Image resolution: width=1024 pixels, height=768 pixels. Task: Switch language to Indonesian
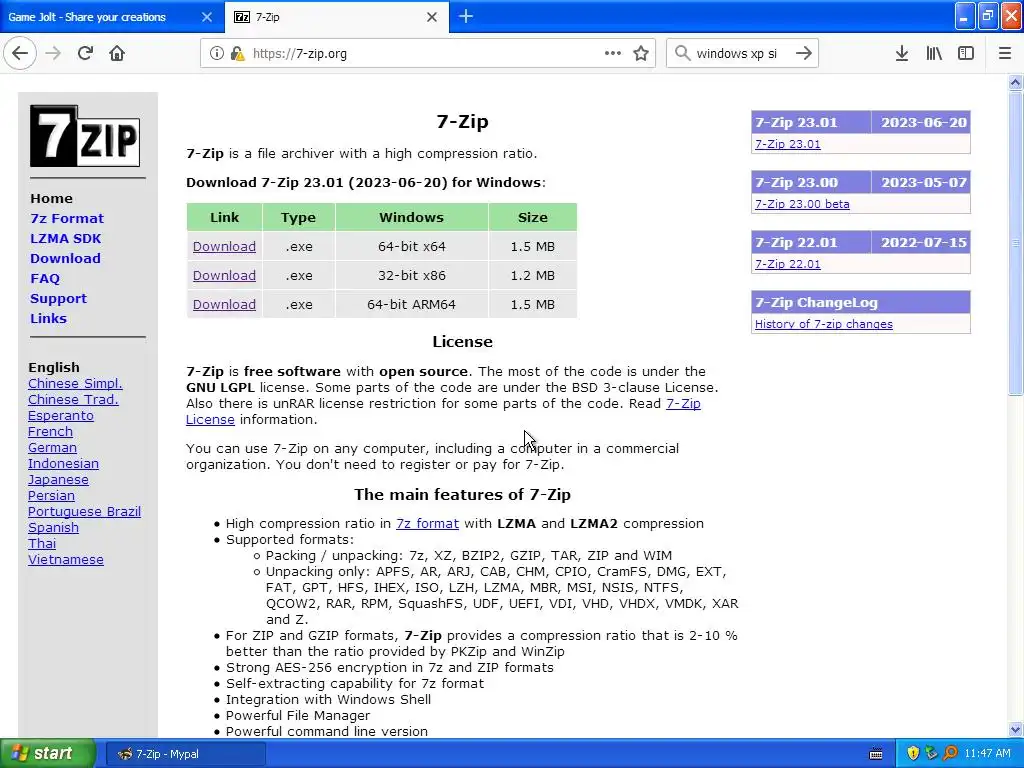click(x=63, y=464)
